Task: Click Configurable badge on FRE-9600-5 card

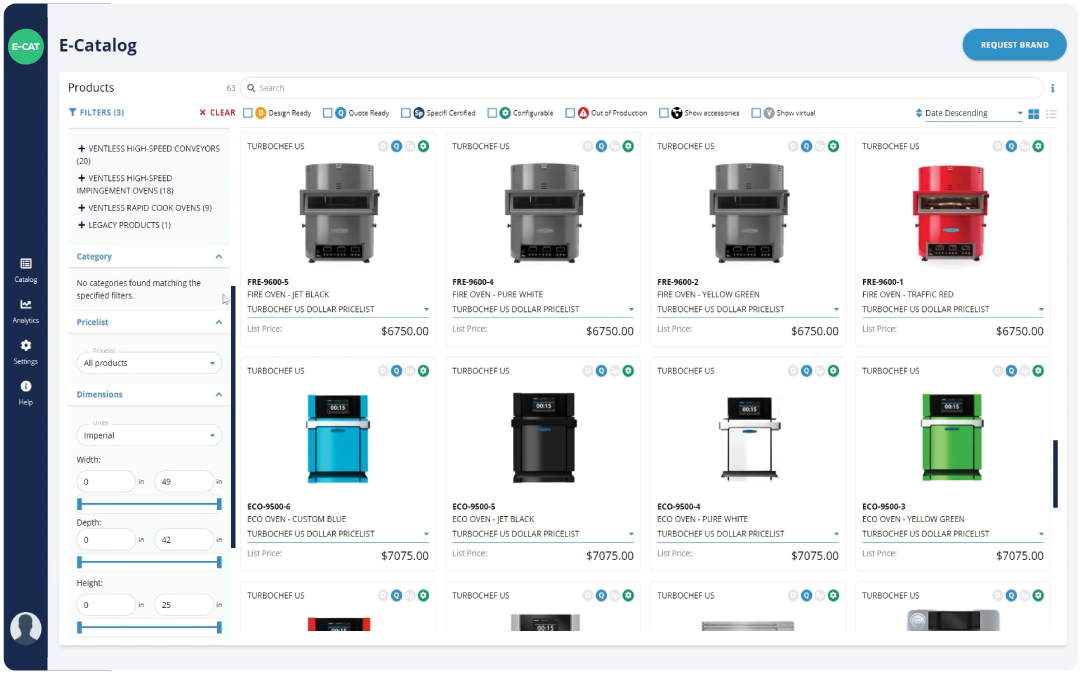Action: [x=424, y=146]
